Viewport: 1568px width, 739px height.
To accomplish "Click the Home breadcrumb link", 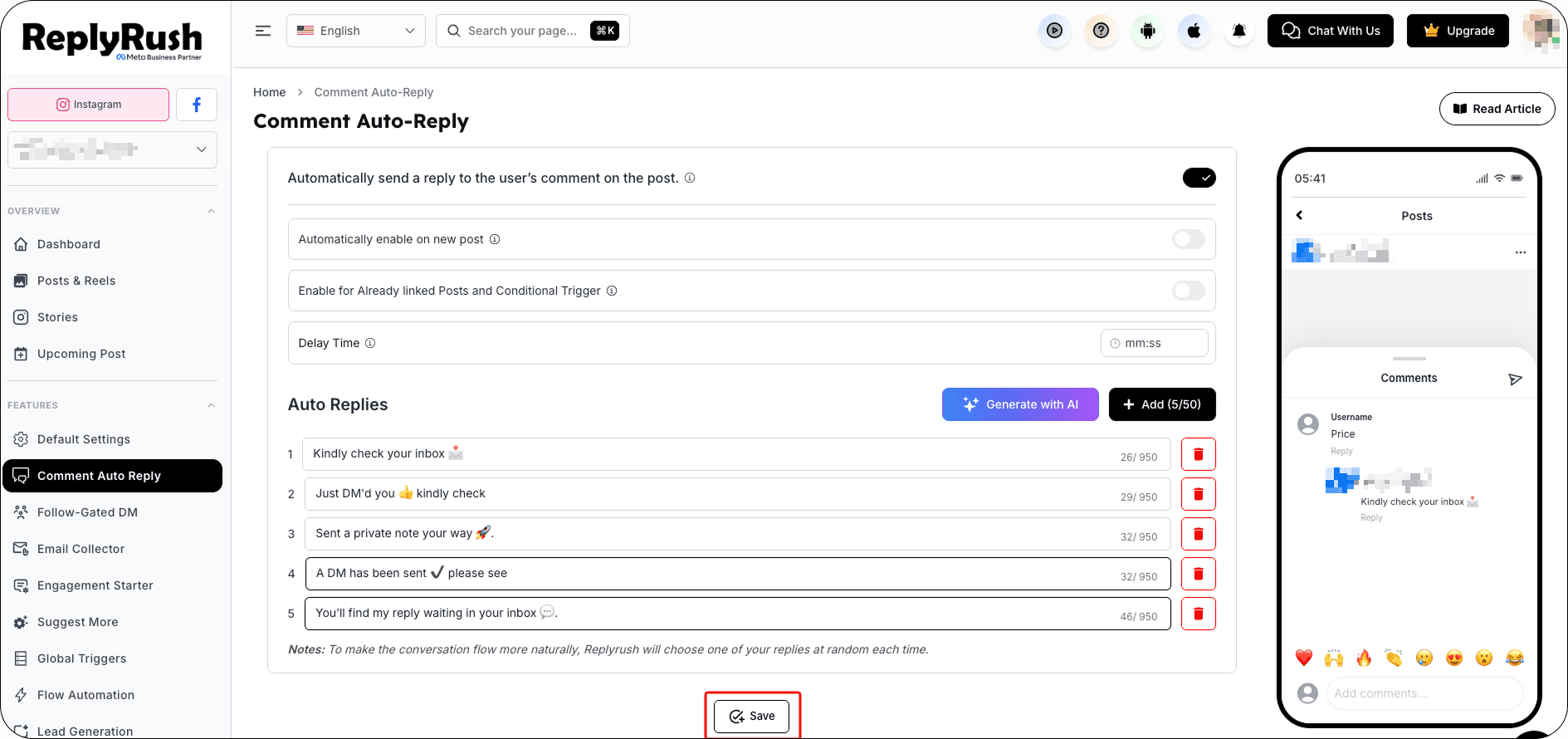I will (x=269, y=92).
